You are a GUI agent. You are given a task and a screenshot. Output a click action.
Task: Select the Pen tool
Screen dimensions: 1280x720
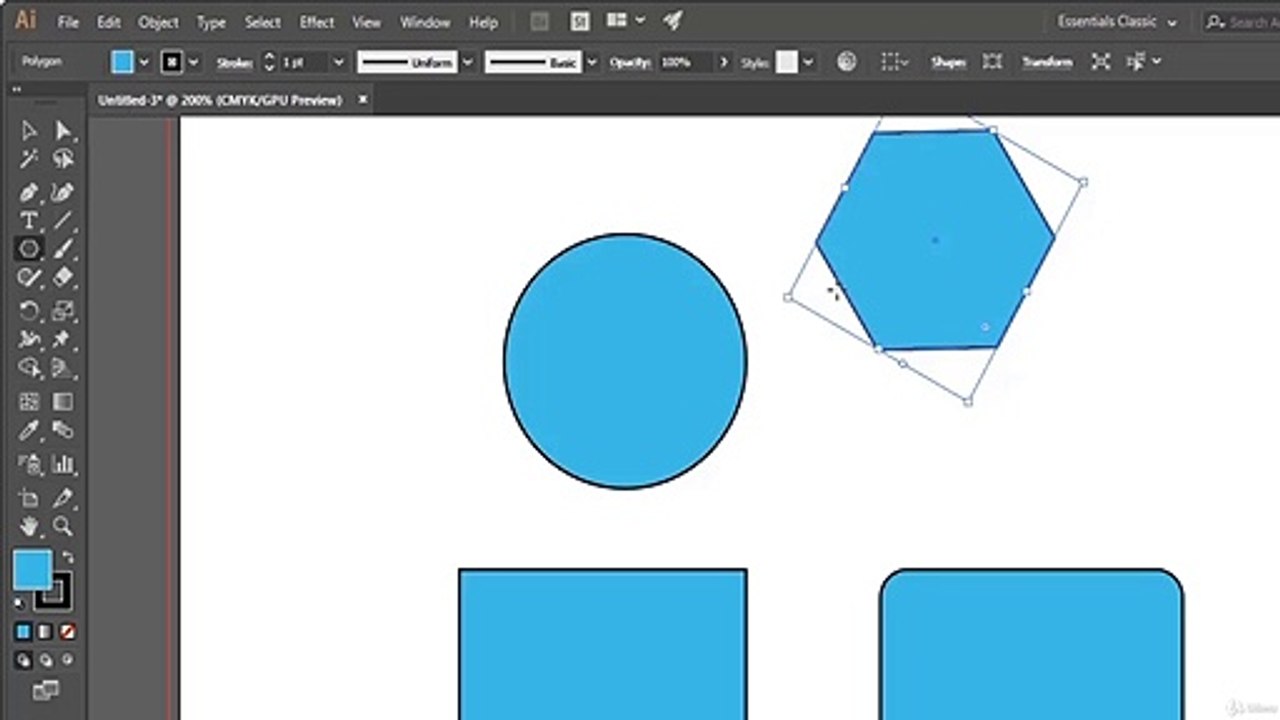[x=29, y=192]
